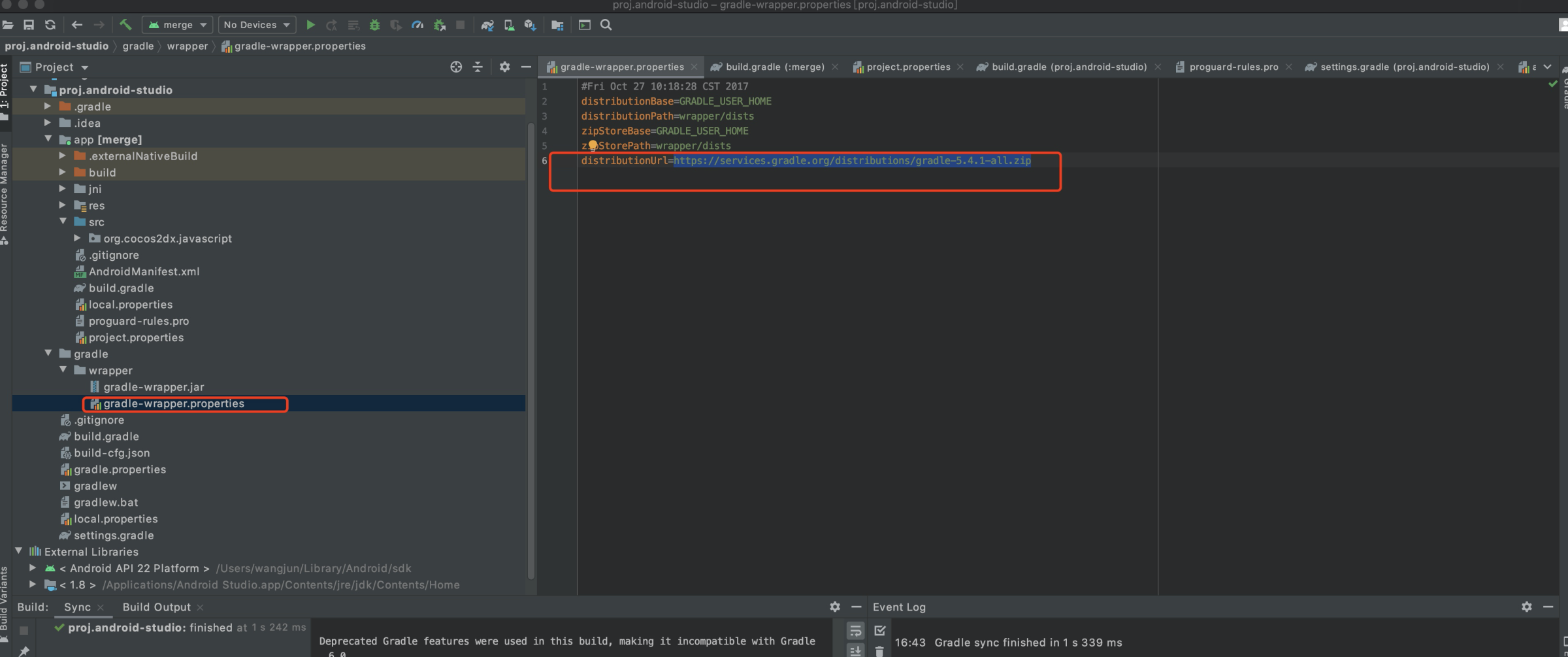1568x657 pixels.
Task: Collapse the app [merge] module
Action: [x=48, y=139]
